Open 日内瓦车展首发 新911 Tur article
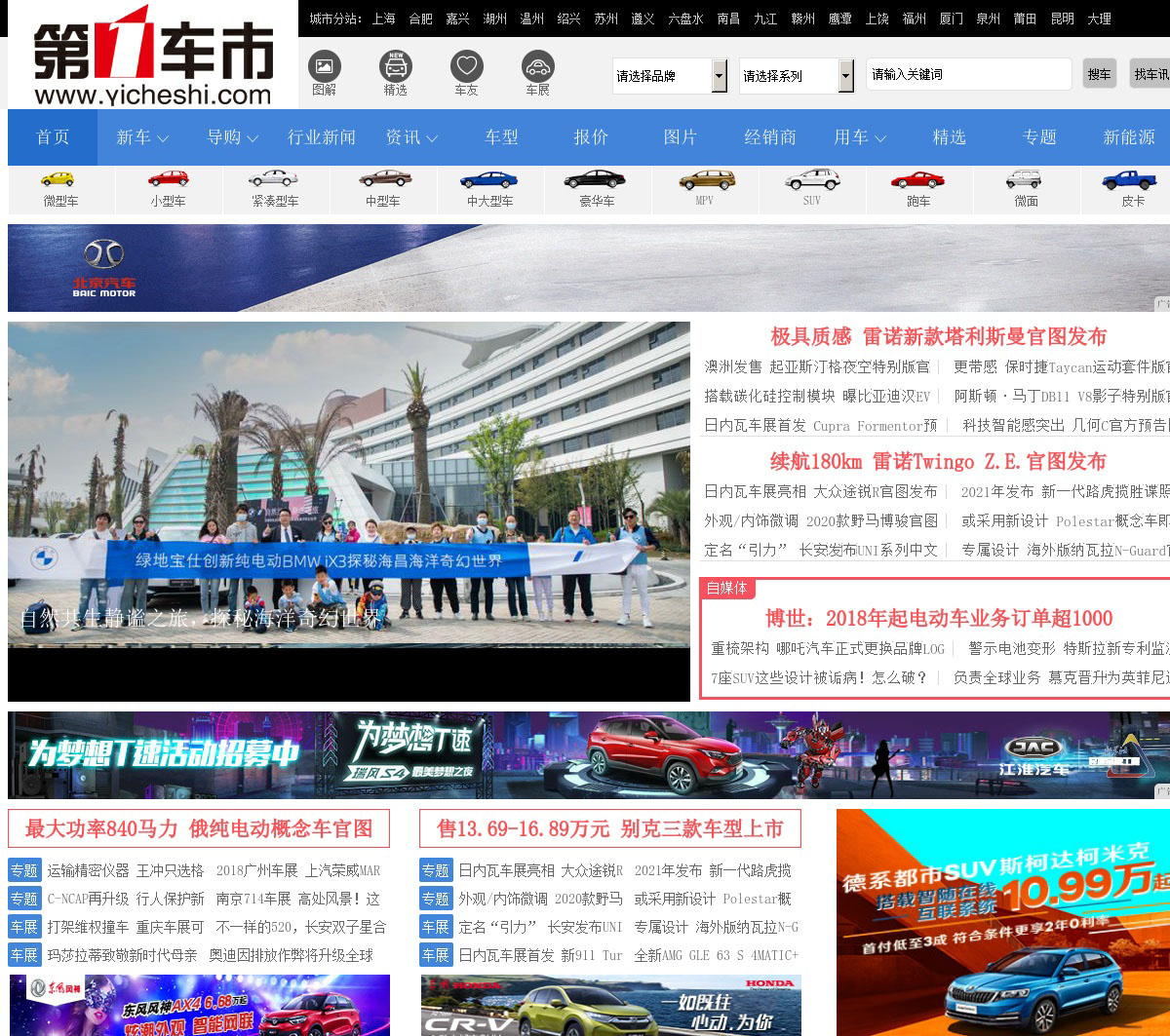Image resolution: width=1170 pixels, height=1036 pixels. tap(540, 955)
